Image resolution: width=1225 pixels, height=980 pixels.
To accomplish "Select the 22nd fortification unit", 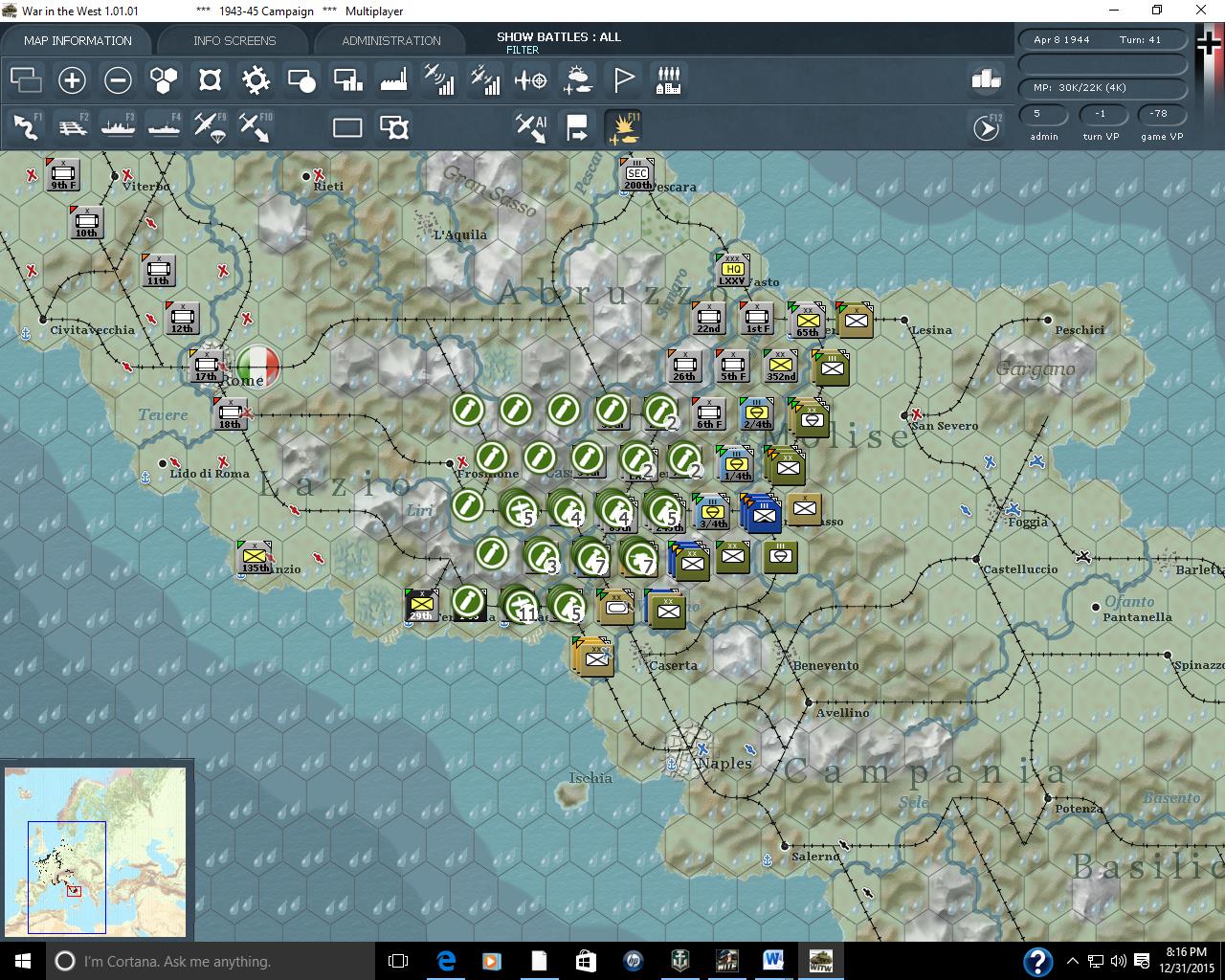I will pyautogui.click(x=708, y=319).
